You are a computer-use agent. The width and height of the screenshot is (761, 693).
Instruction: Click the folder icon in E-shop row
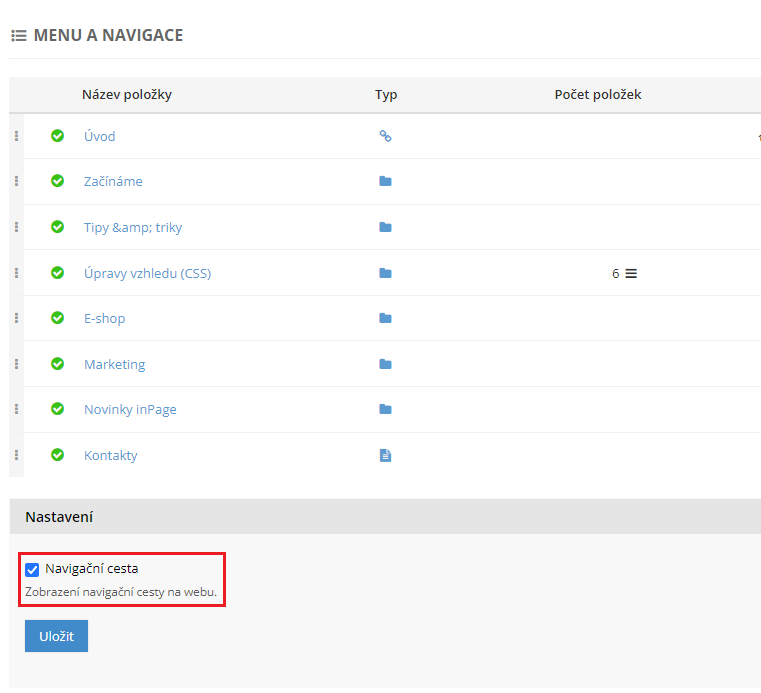pos(385,319)
